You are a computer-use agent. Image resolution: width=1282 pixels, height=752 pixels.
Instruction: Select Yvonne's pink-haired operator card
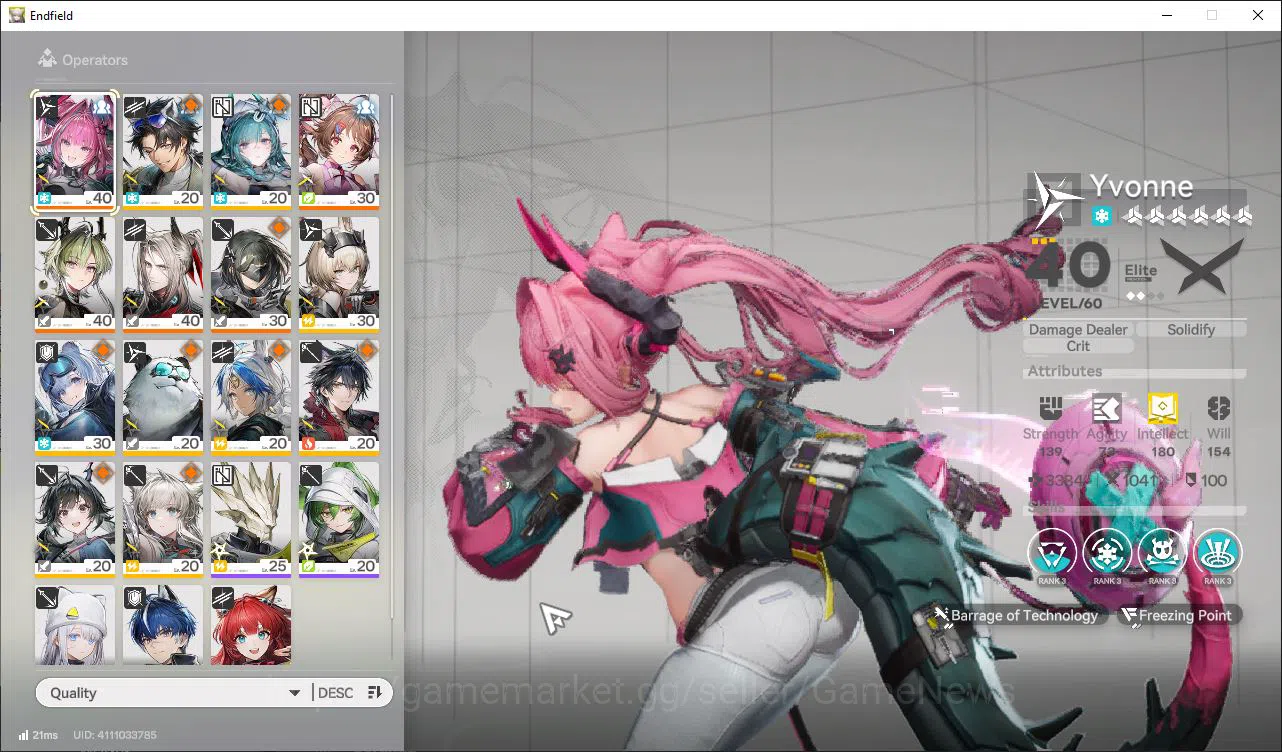click(75, 151)
